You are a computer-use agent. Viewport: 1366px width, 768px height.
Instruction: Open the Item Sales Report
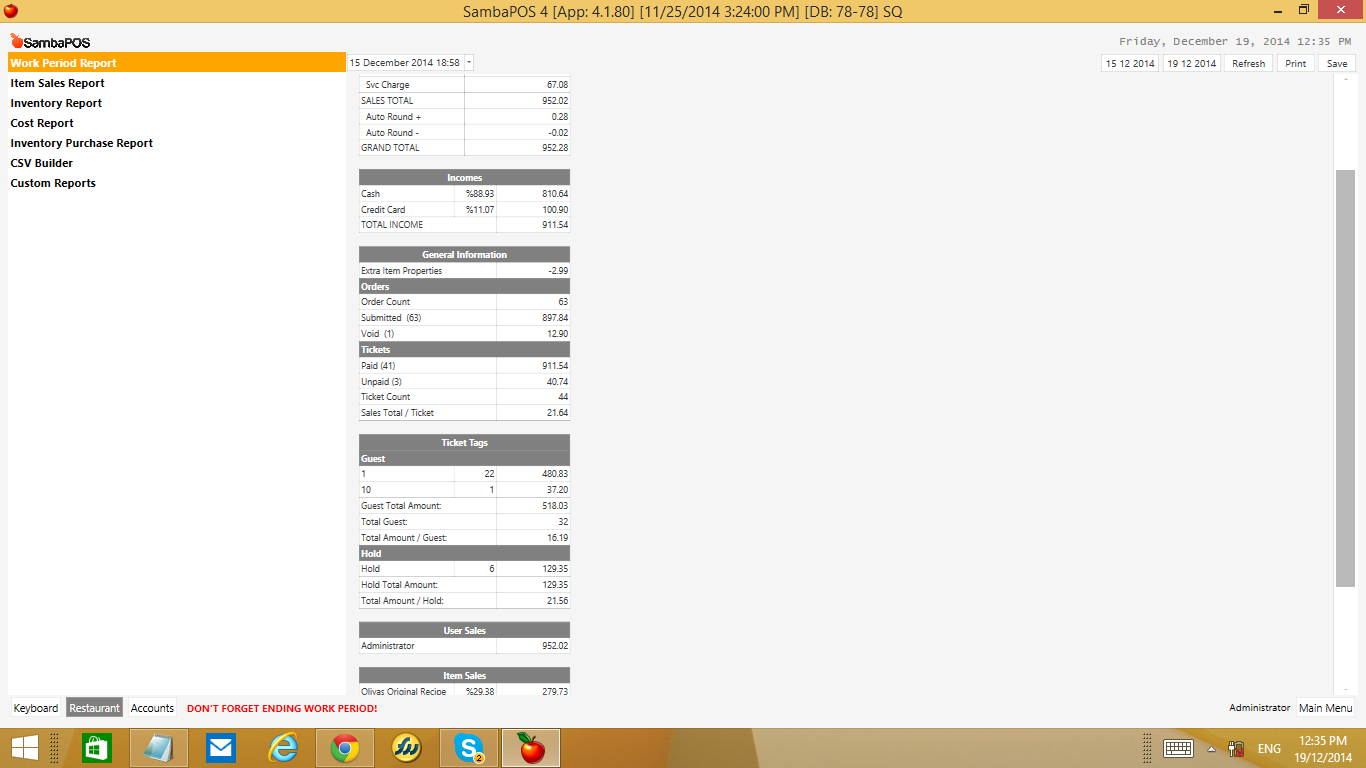click(58, 83)
